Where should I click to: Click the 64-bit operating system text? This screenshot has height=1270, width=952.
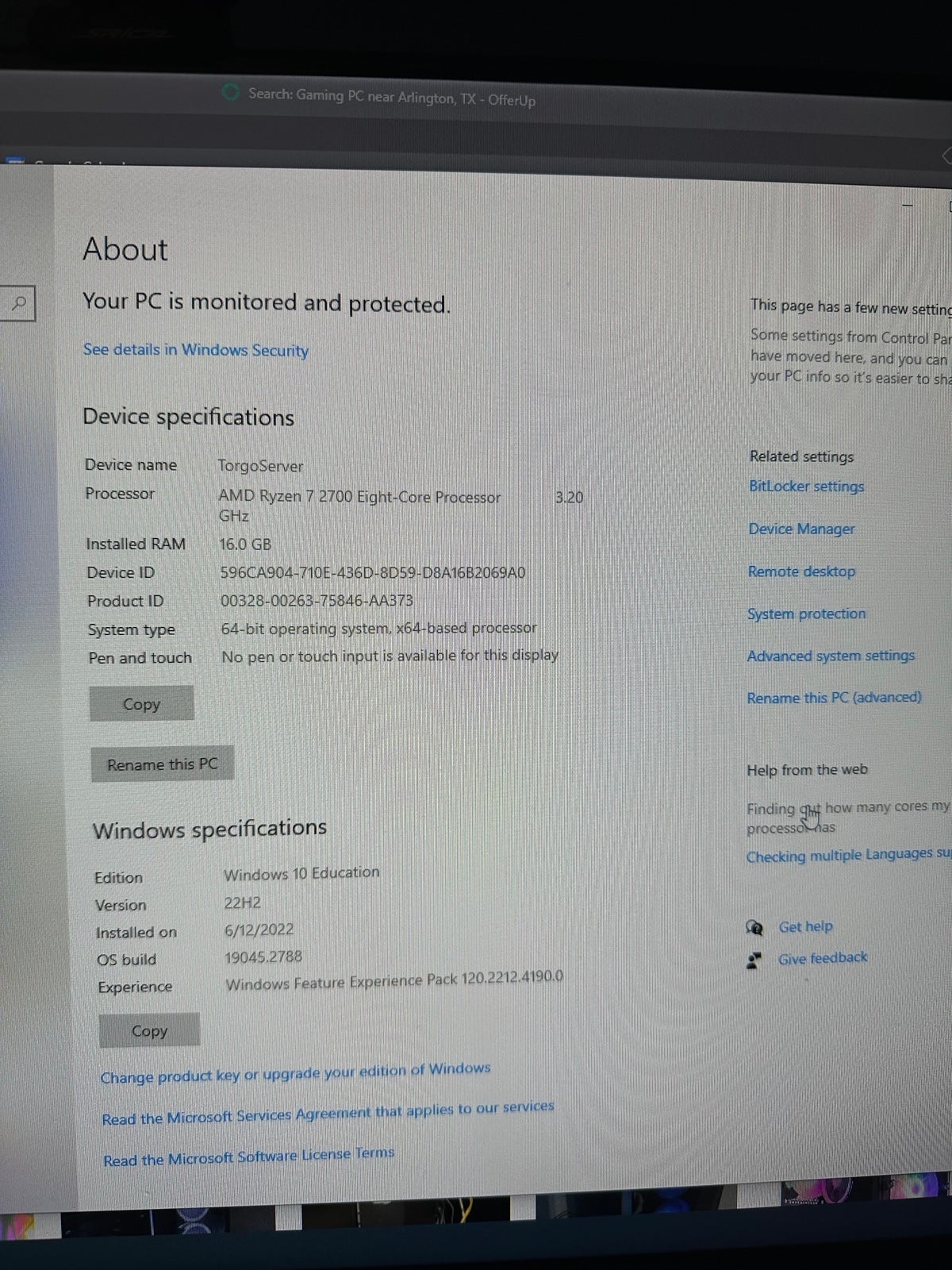pyautogui.click(x=378, y=629)
